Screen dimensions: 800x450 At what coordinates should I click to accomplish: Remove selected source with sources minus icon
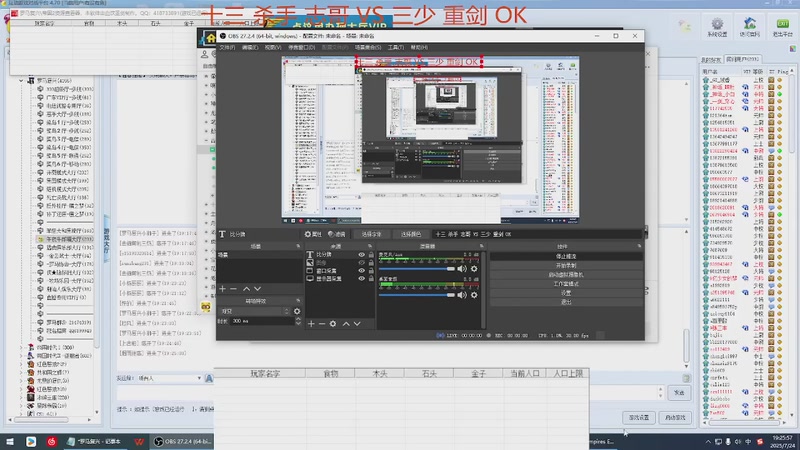(322, 323)
